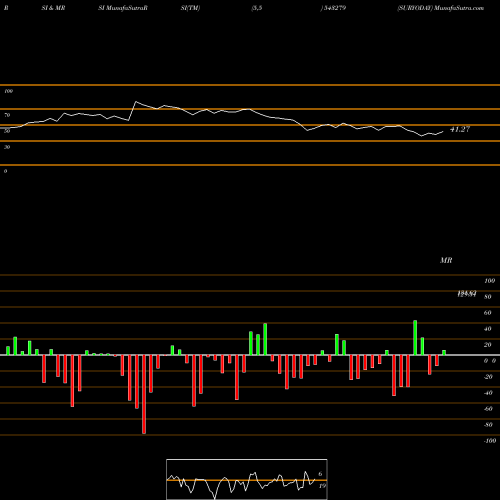This screenshot has height=500, width=500.
Task: Click the 70 level label on RSI axis
Action: [x=7, y=115]
